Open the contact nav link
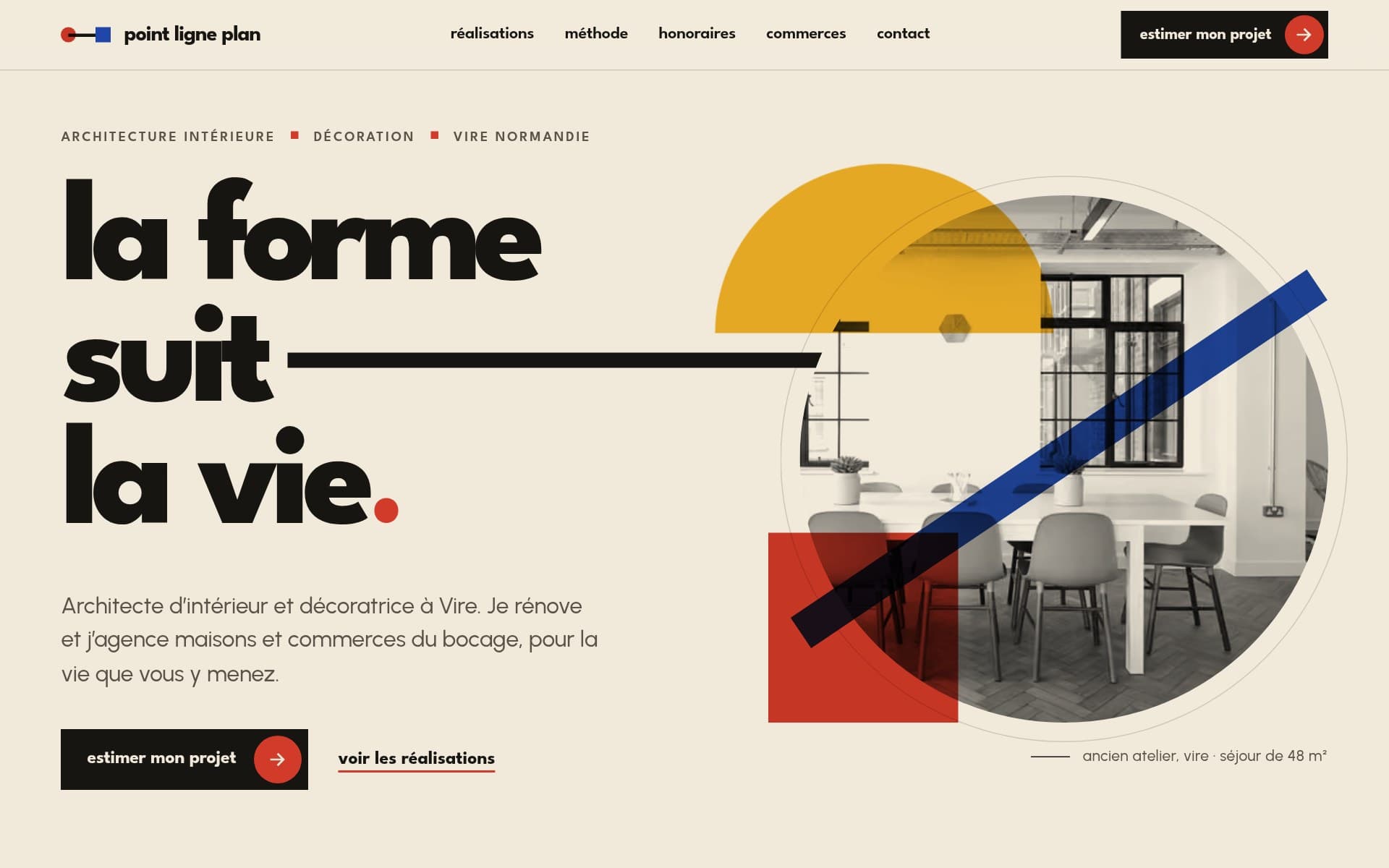Screen dimensions: 1389x868 (x=903, y=33)
